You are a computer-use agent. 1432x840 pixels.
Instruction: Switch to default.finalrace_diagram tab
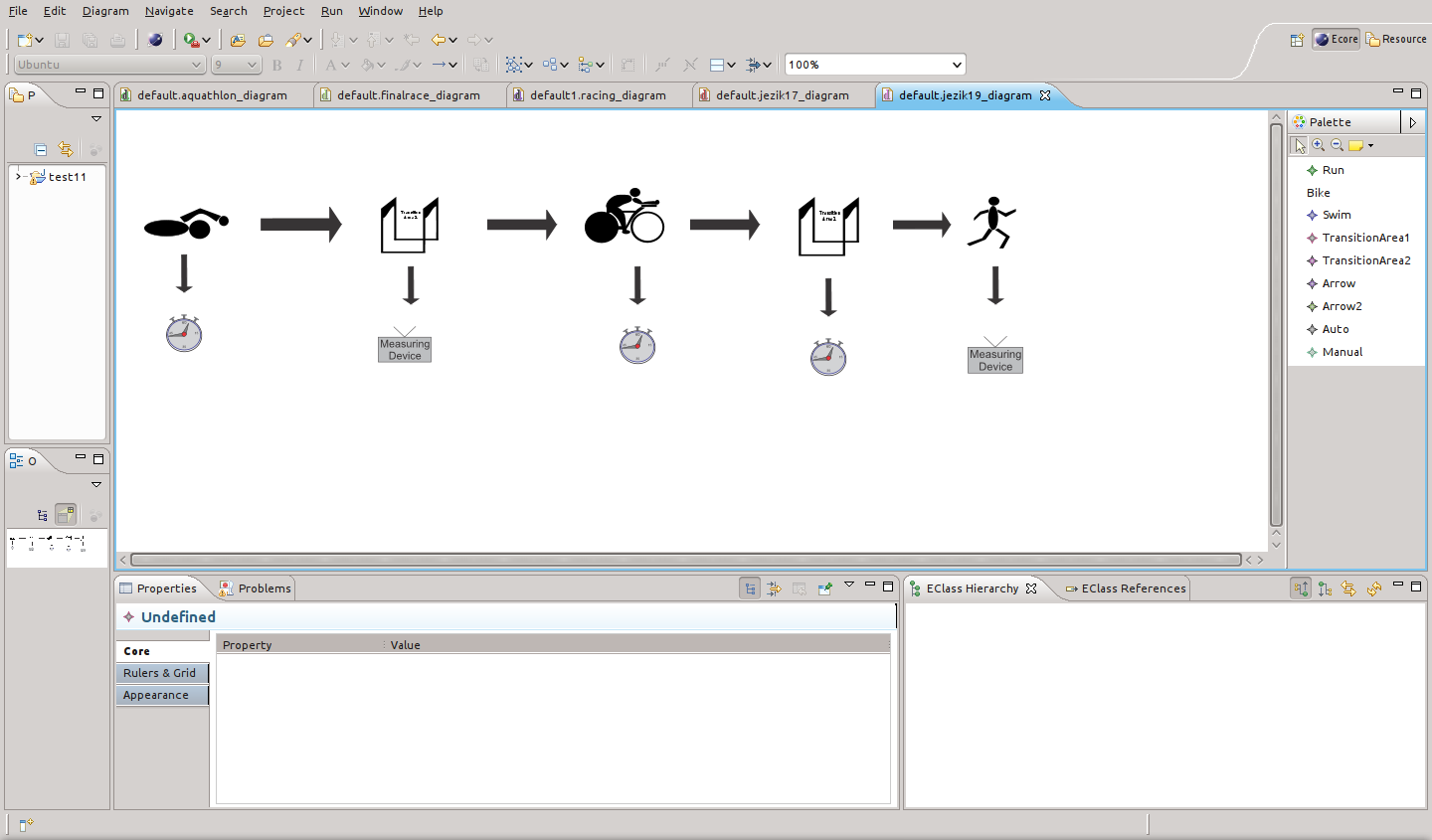[x=409, y=95]
